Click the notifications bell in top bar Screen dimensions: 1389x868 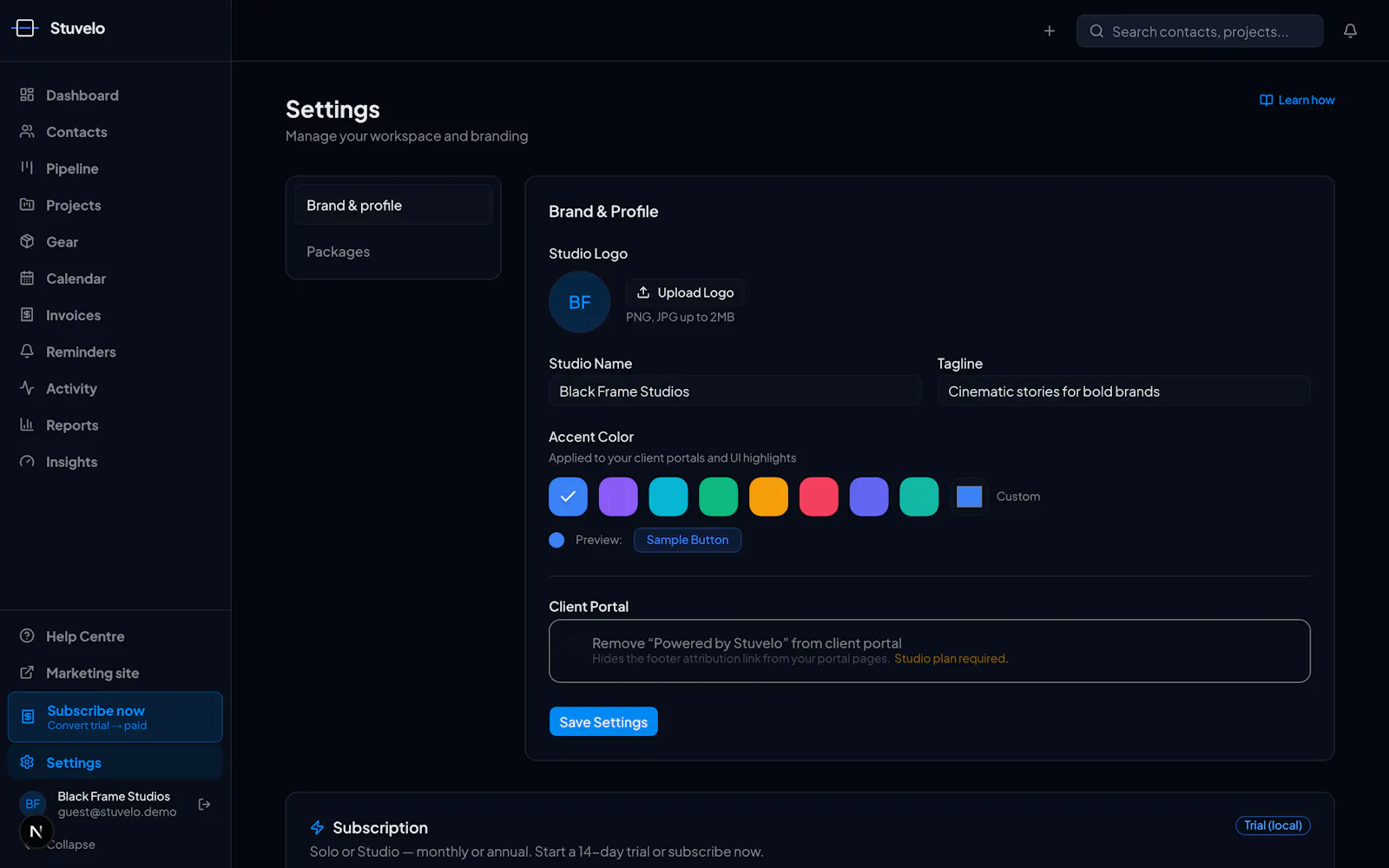1350,31
